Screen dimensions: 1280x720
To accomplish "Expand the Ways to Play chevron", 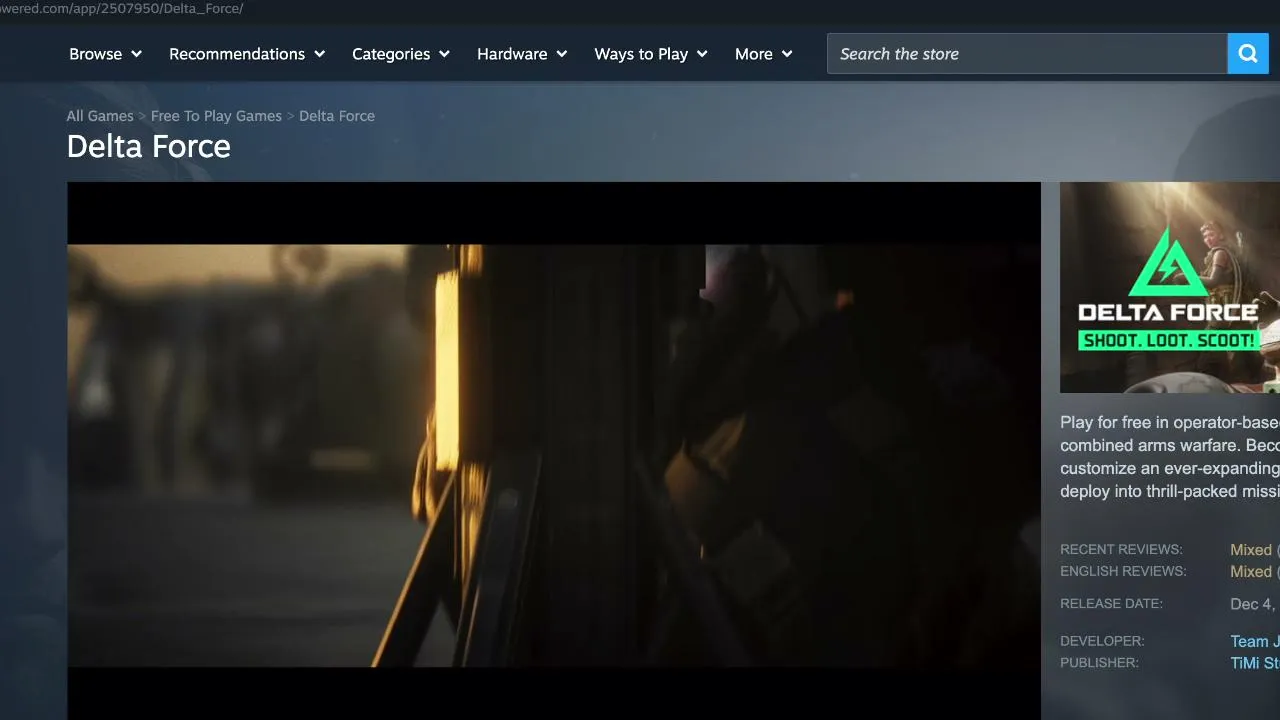I will coord(702,54).
